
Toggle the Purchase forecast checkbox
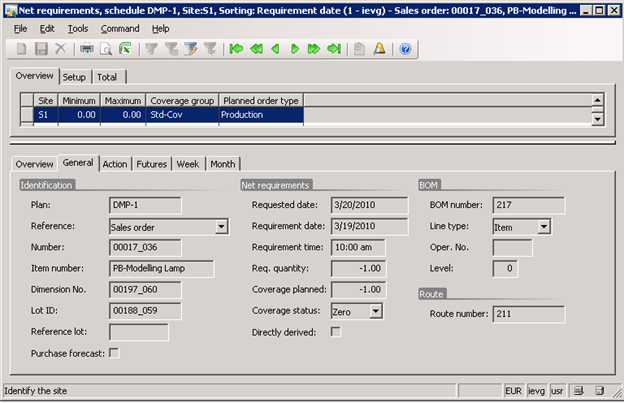pos(114,352)
